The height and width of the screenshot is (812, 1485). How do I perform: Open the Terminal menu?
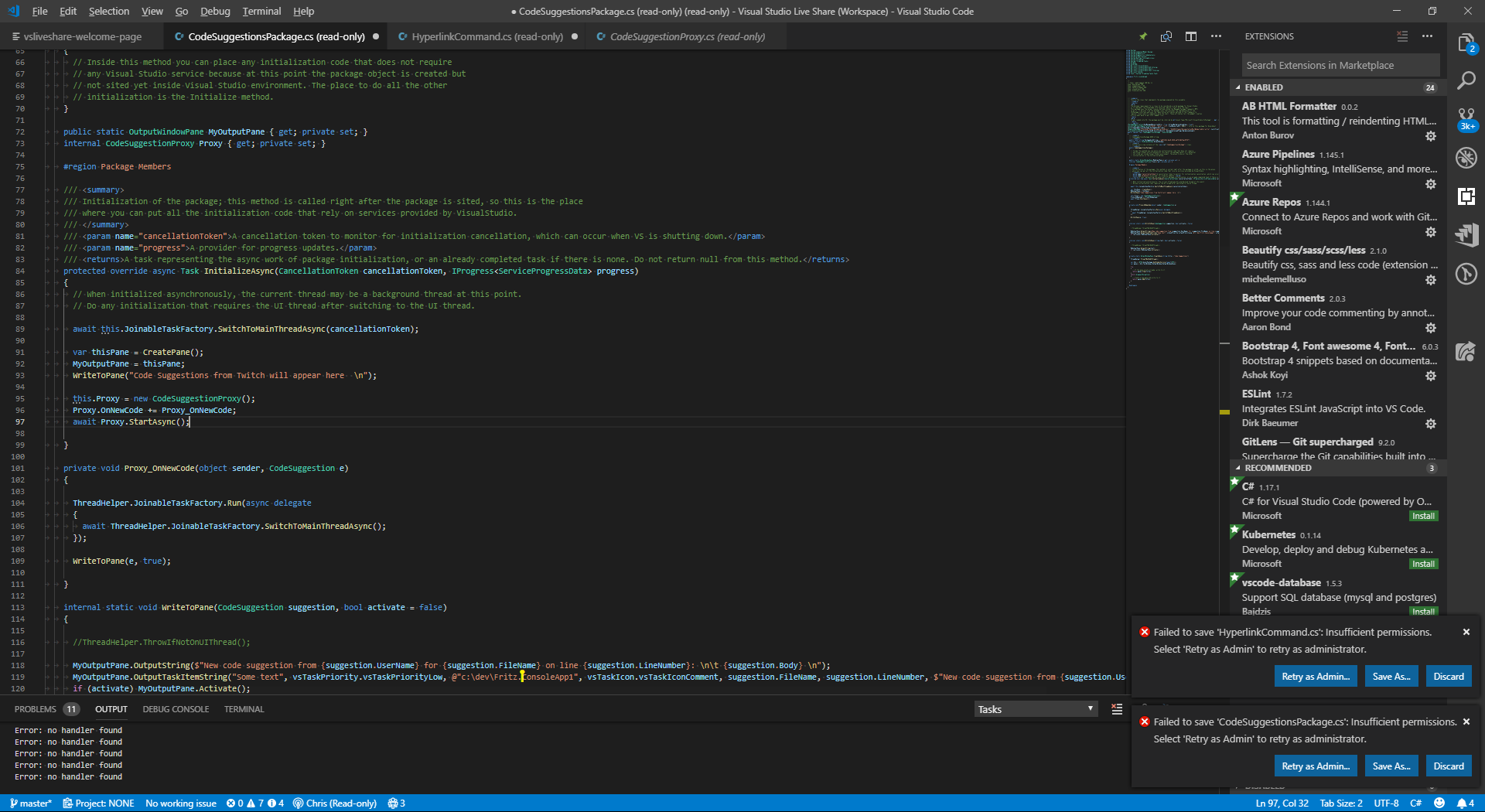261,11
